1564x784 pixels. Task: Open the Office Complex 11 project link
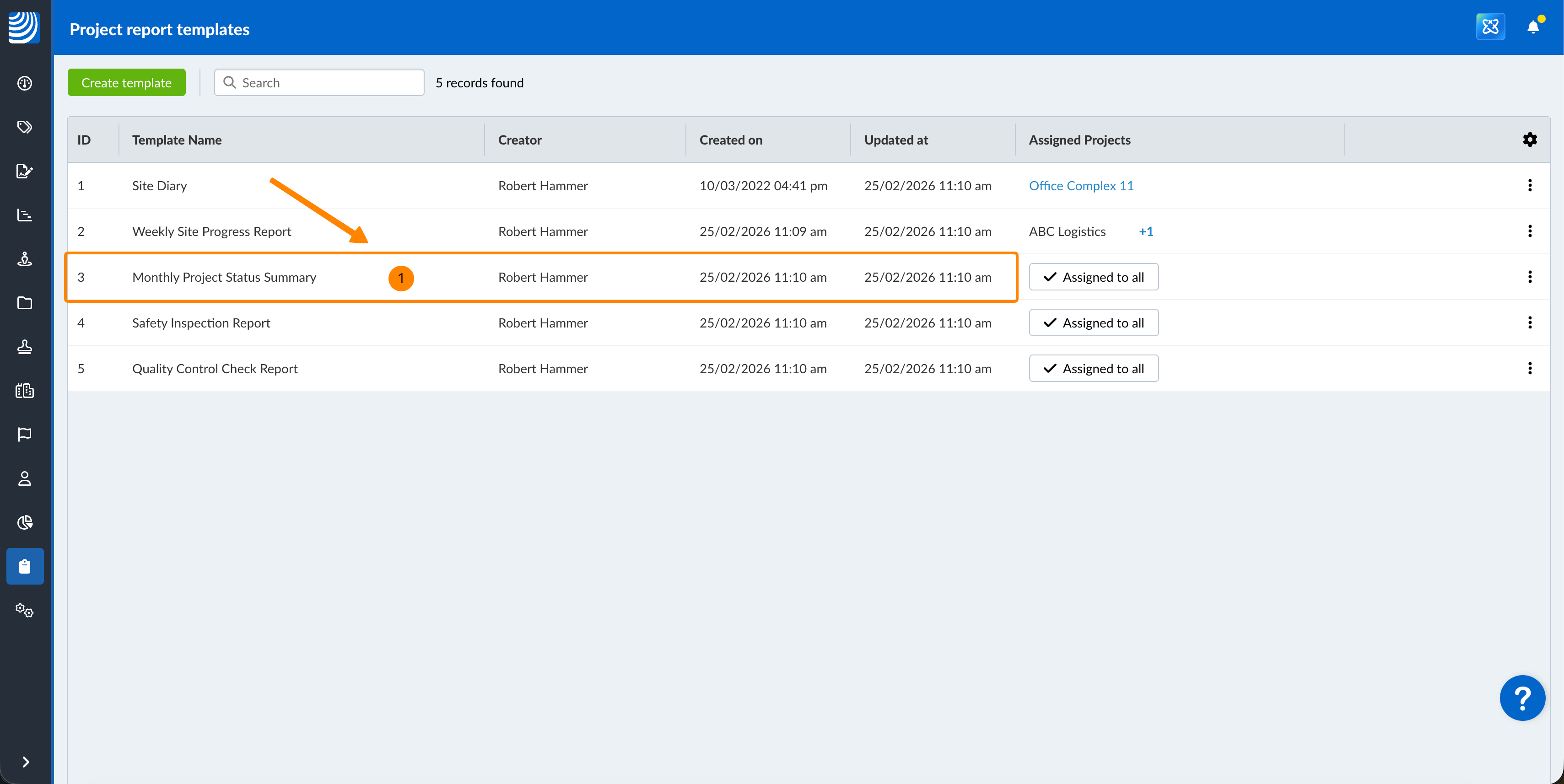(1081, 186)
